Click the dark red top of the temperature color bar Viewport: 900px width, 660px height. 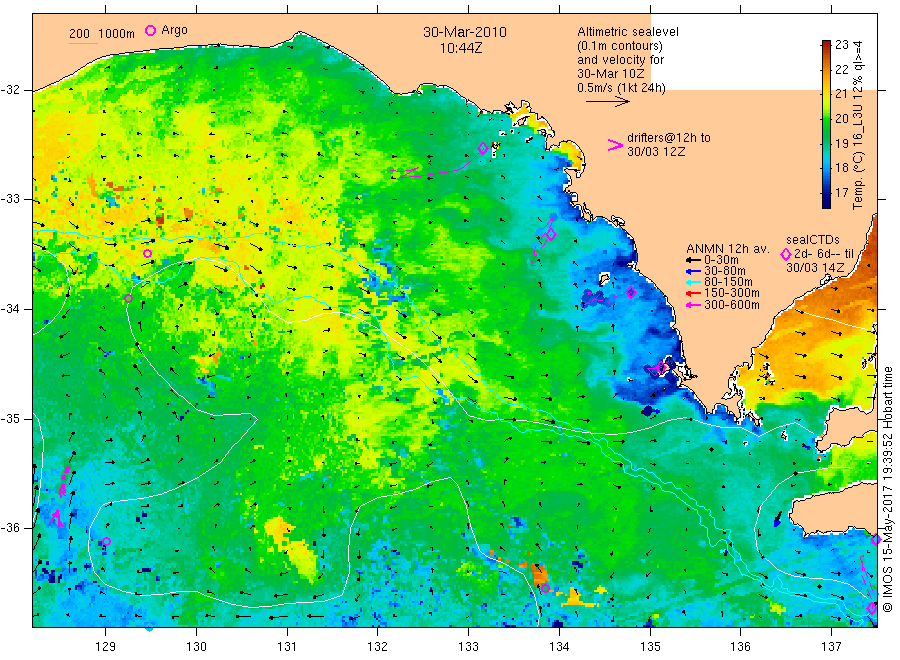point(826,45)
